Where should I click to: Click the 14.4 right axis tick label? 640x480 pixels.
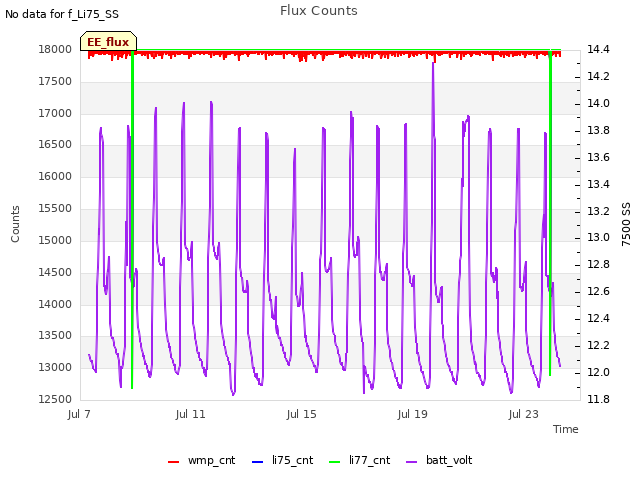(x=598, y=49)
